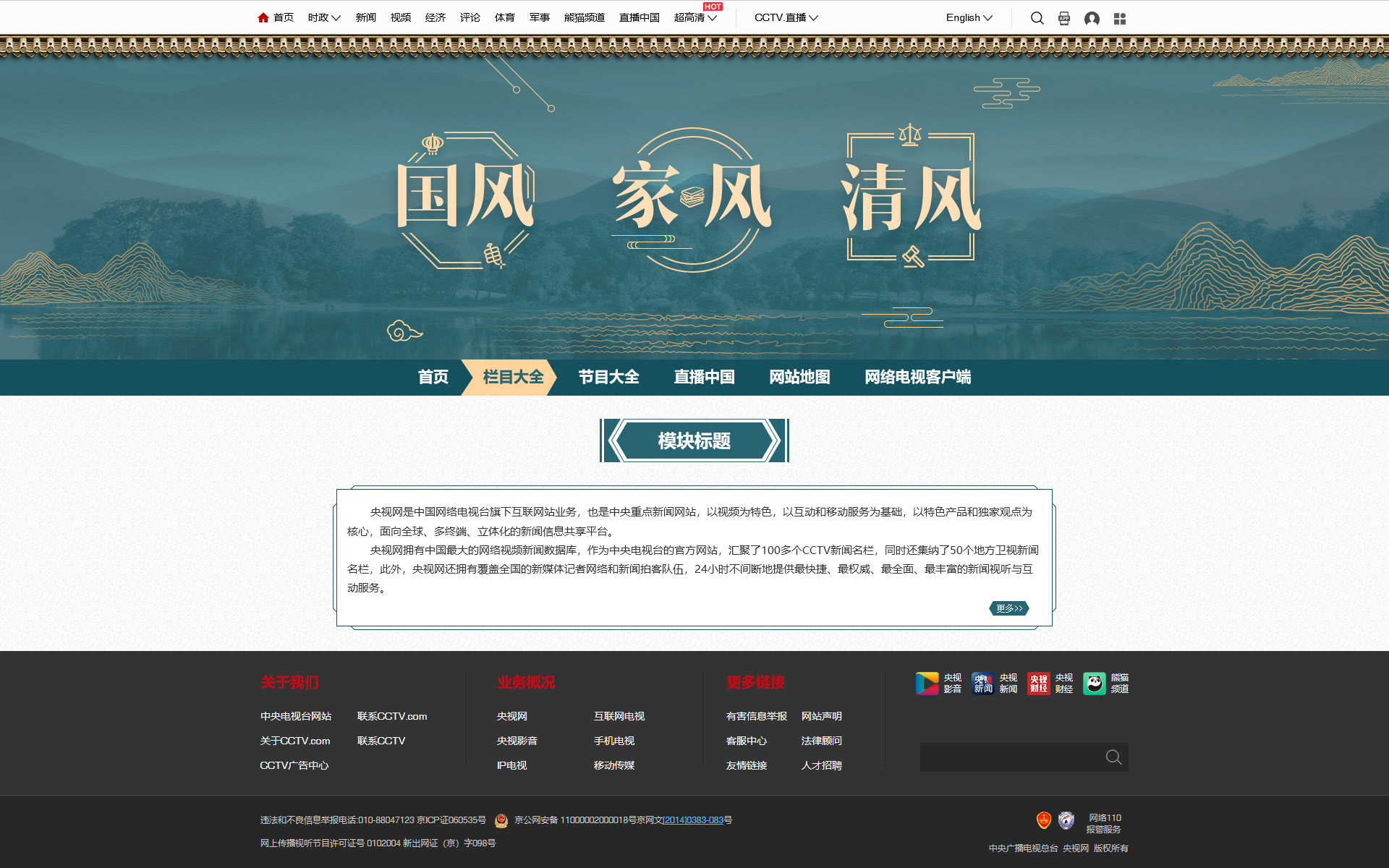Image resolution: width=1389 pixels, height=868 pixels.
Task: Open 直播中国 in the top menu
Action: point(640,17)
